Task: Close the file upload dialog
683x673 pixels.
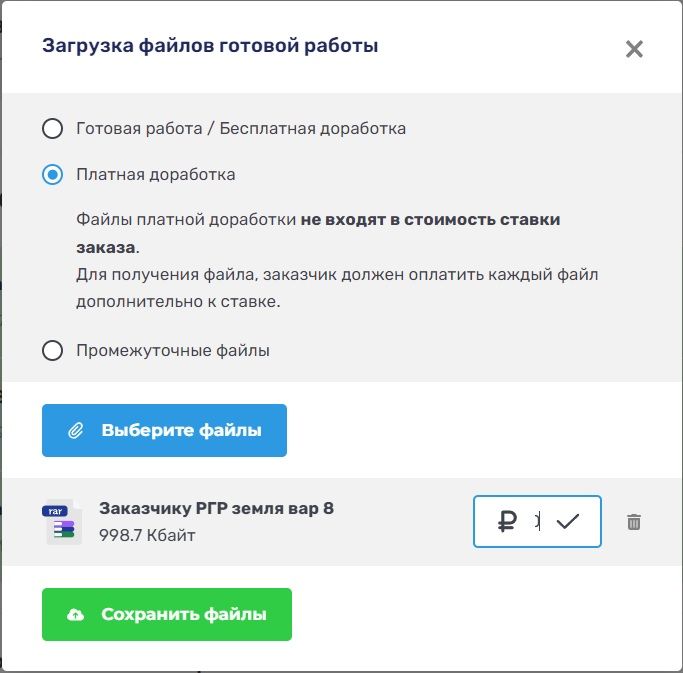Action: (634, 49)
